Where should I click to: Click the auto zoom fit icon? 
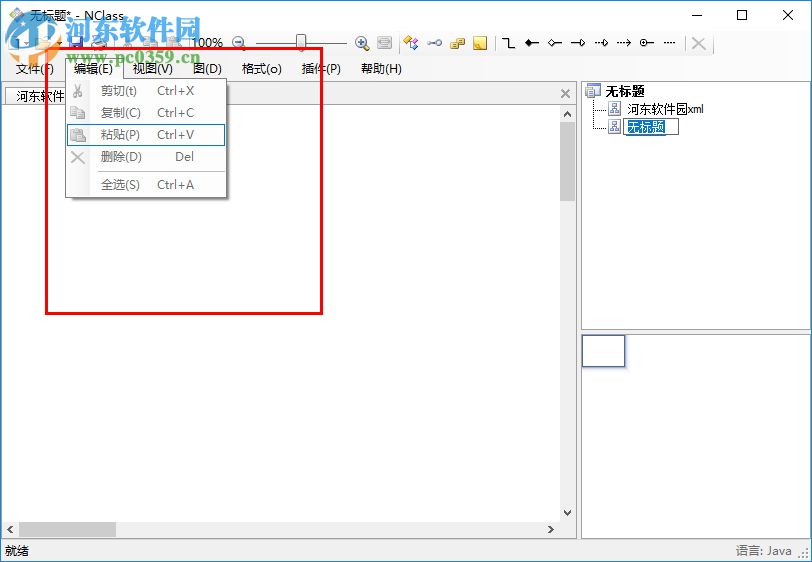384,42
